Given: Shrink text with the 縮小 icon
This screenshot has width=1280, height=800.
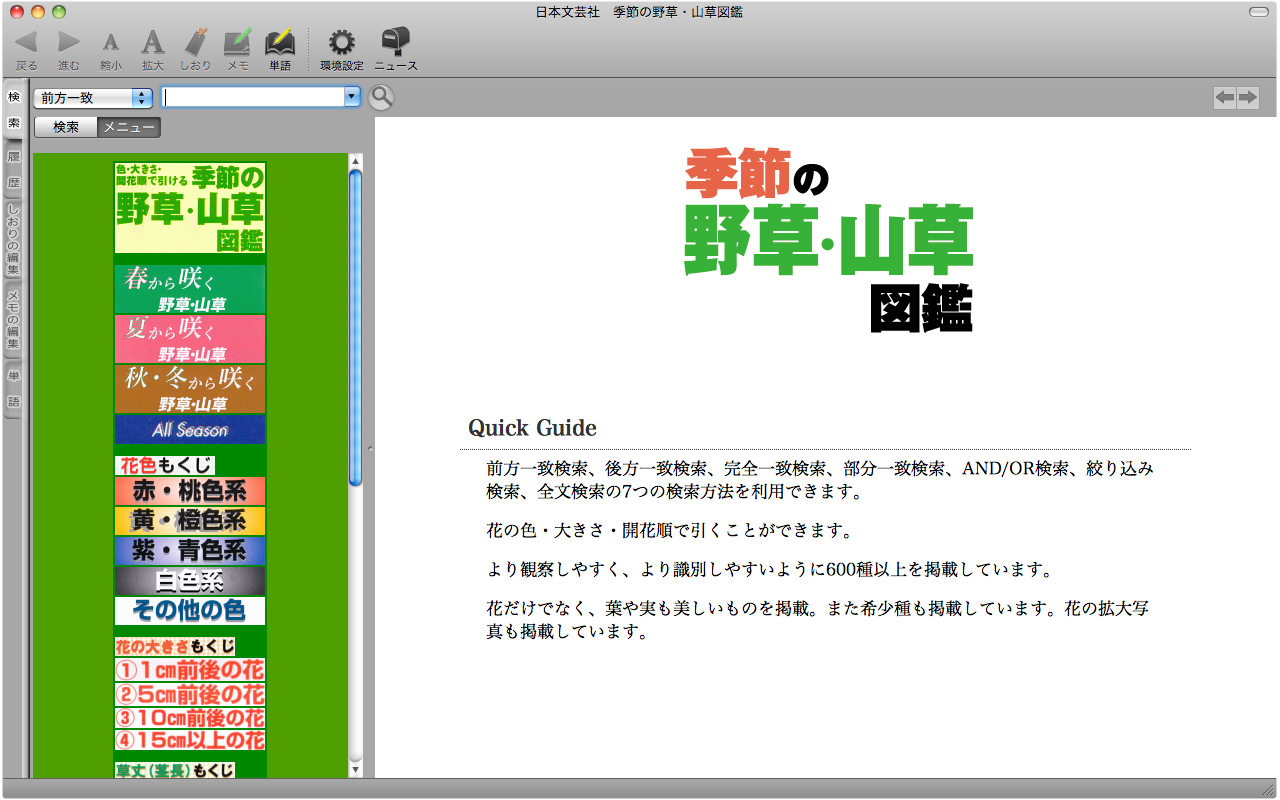Looking at the screenshot, I should (x=111, y=43).
